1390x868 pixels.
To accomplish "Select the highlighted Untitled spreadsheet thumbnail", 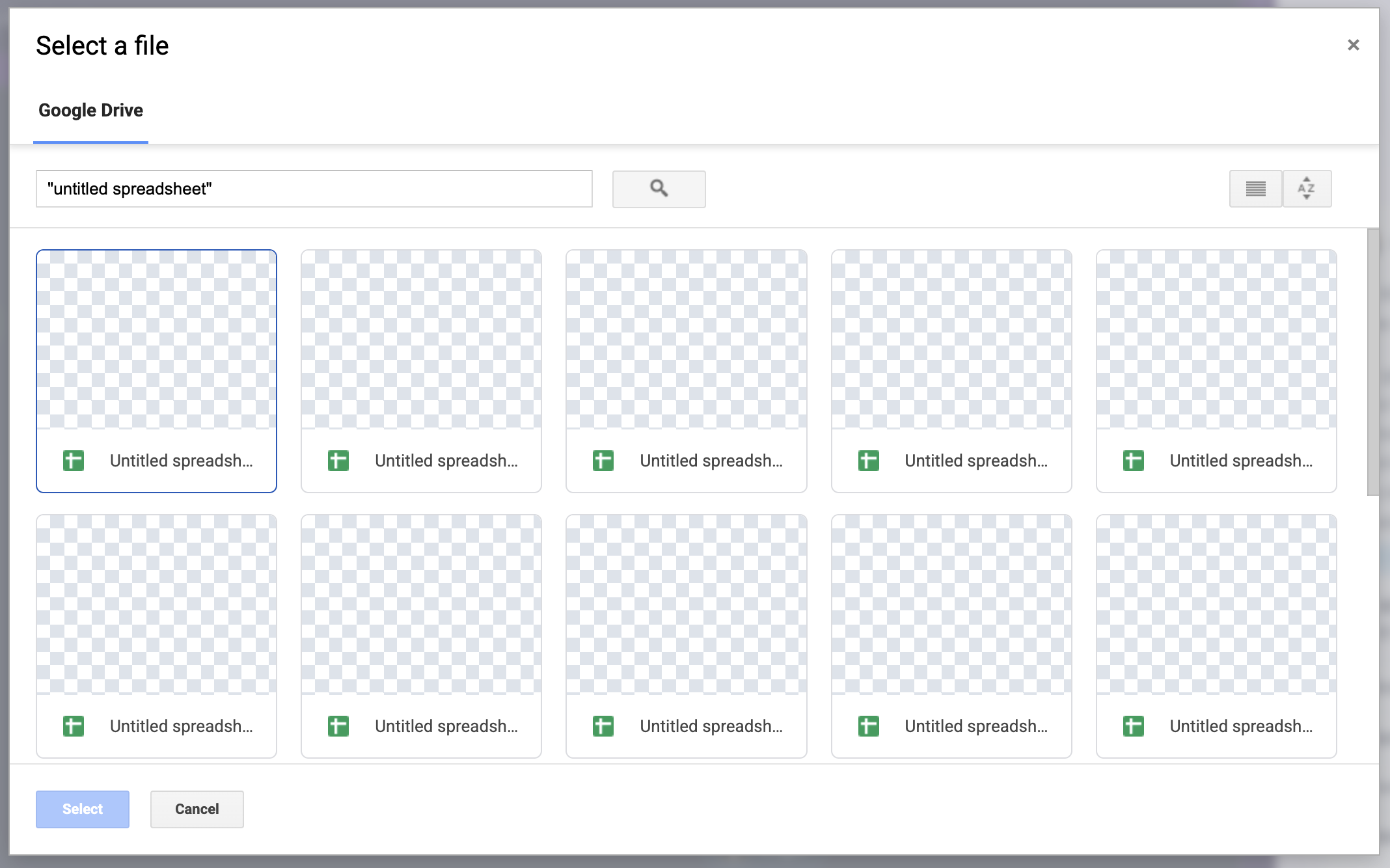I will [156, 371].
